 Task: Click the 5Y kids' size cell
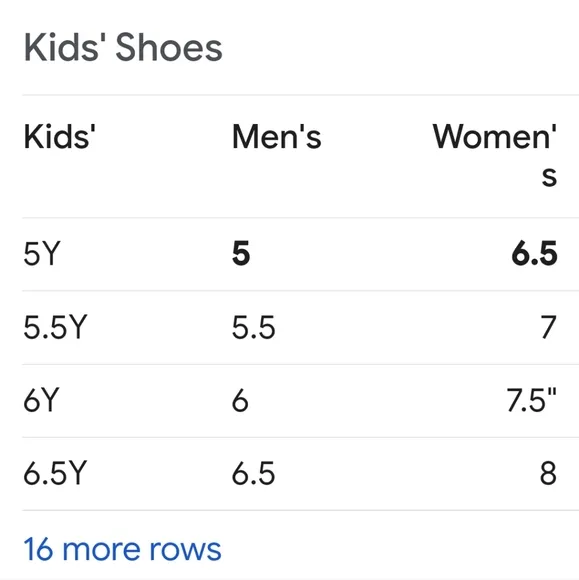(x=42, y=254)
